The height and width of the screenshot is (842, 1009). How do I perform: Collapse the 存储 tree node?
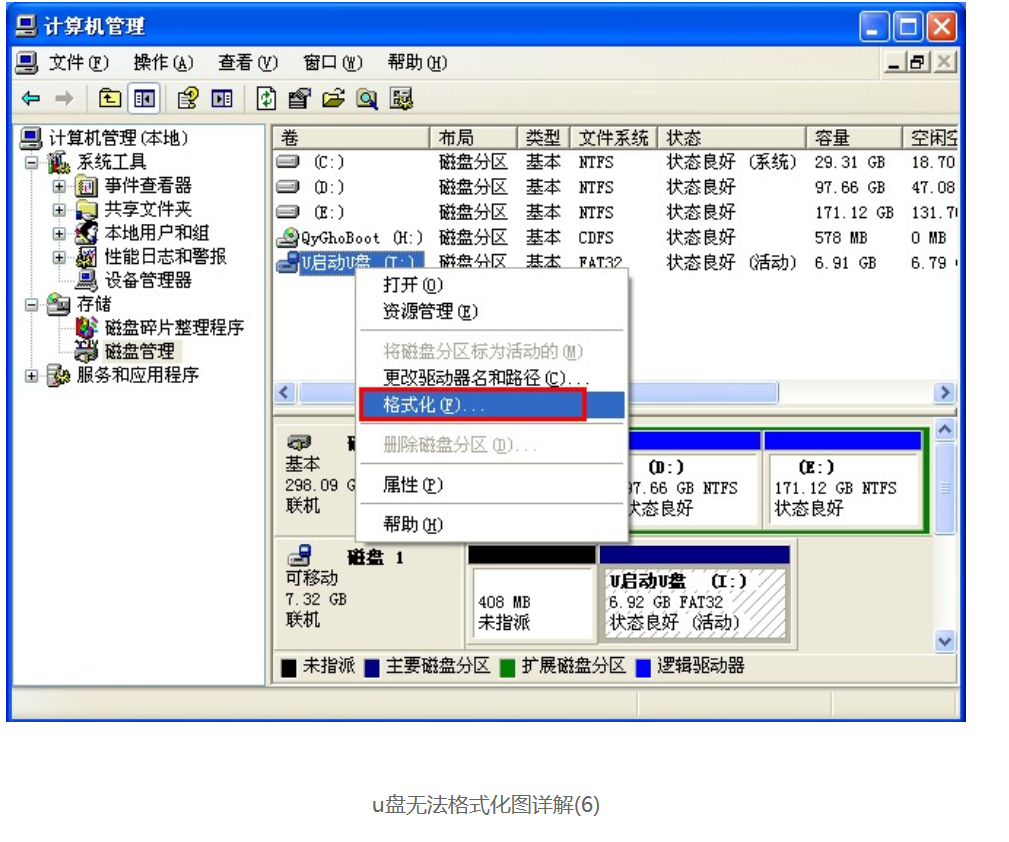[x=32, y=304]
